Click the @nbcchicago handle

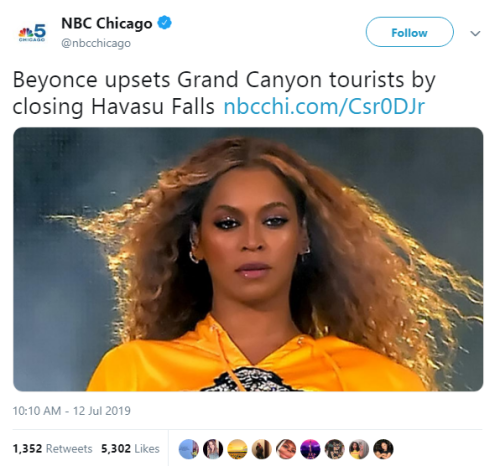(x=96, y=43)
